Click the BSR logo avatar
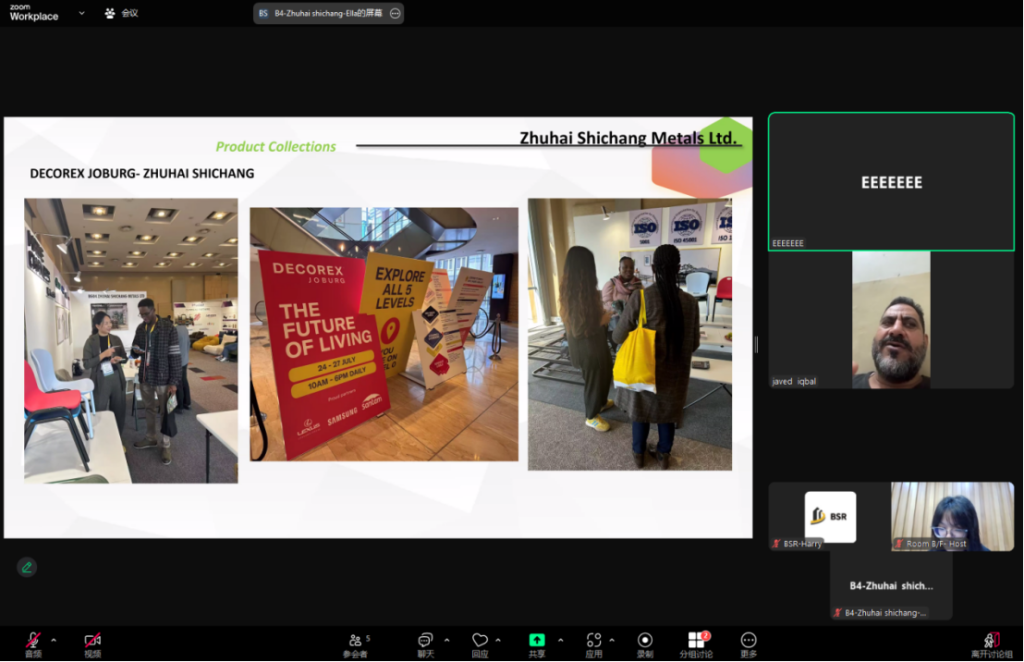The image size is (1024, 662). click(830, 516)
